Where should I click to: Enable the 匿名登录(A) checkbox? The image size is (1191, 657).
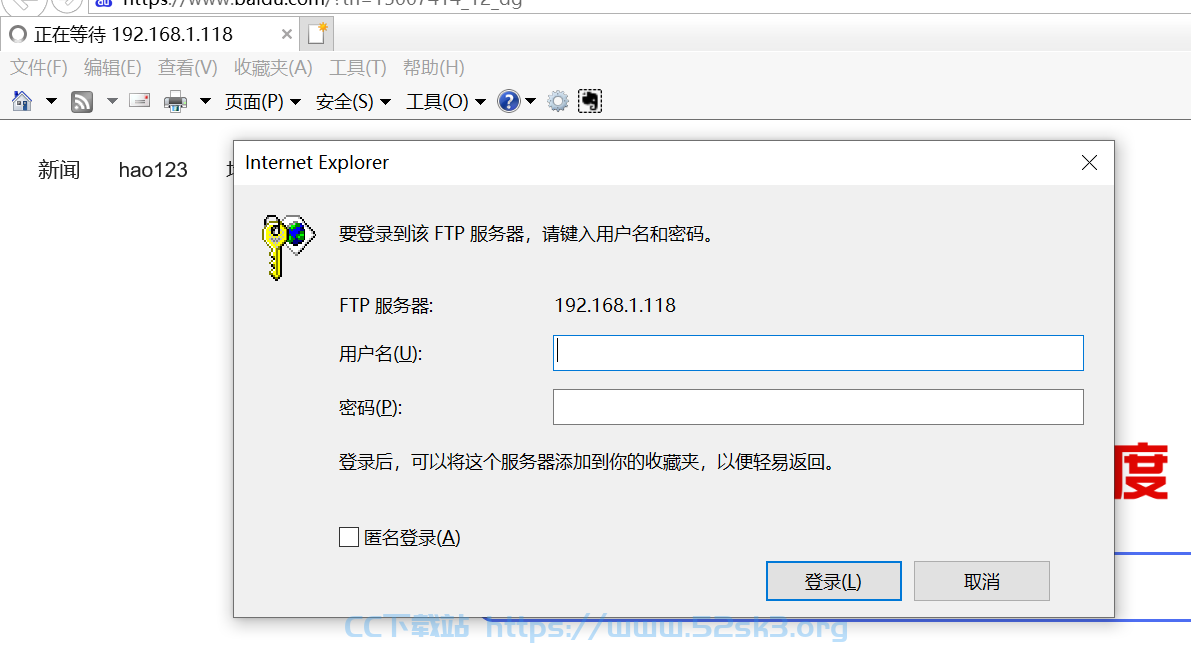point(349,537)
